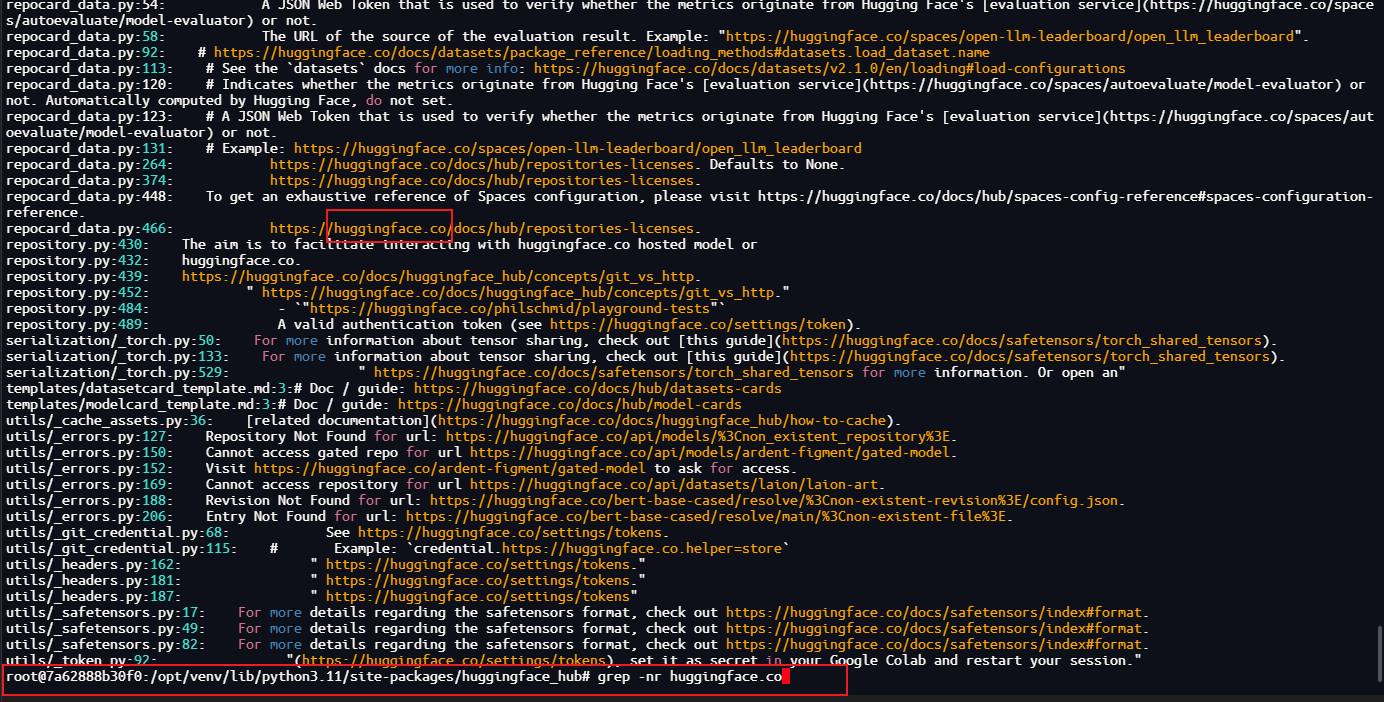Open the leaderboard URL on repocard_data.py:131
This screenshot has width=1384, height=702.
[x=578, y=148]
